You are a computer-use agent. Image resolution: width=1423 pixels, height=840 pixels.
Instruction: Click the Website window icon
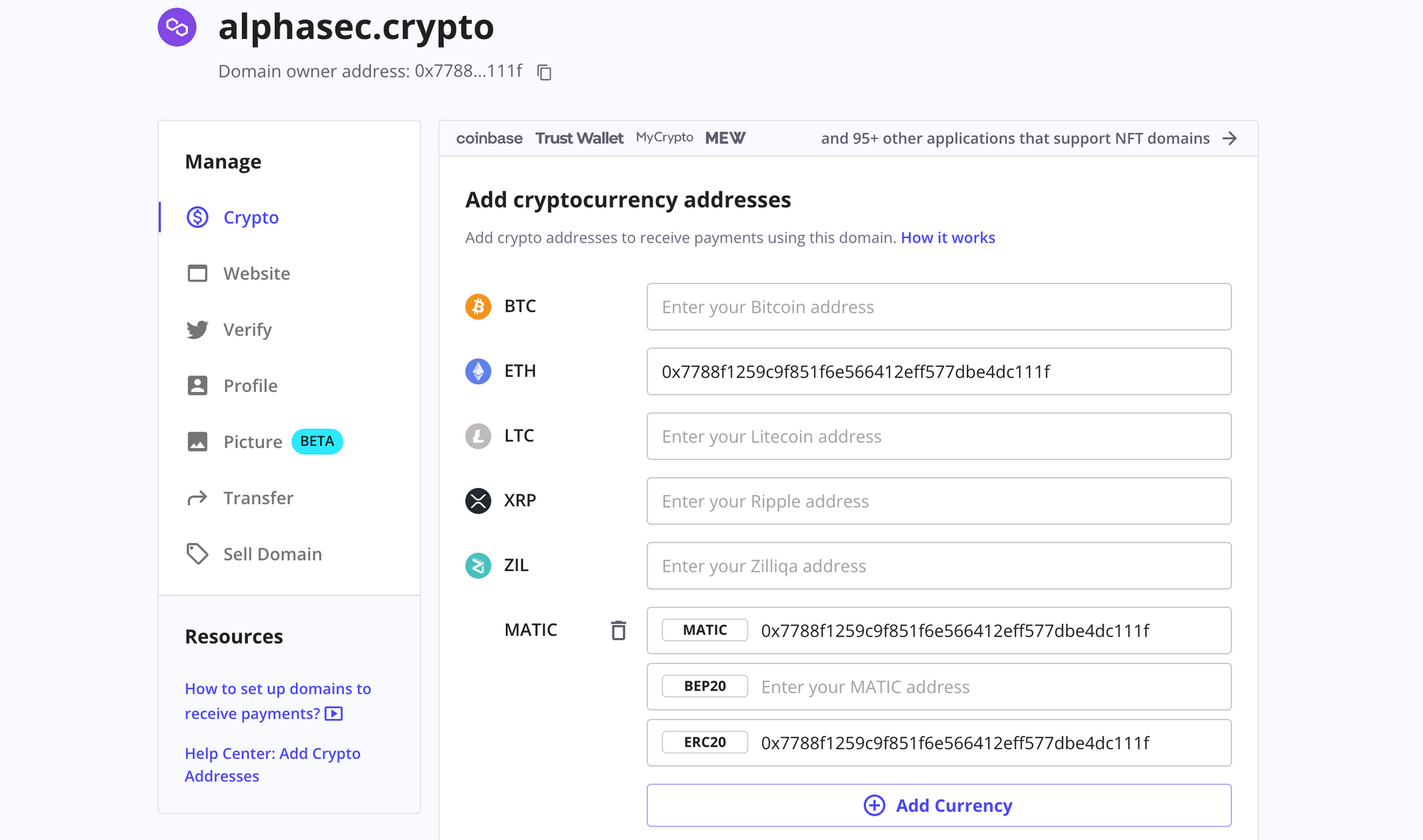pos(197,273)
